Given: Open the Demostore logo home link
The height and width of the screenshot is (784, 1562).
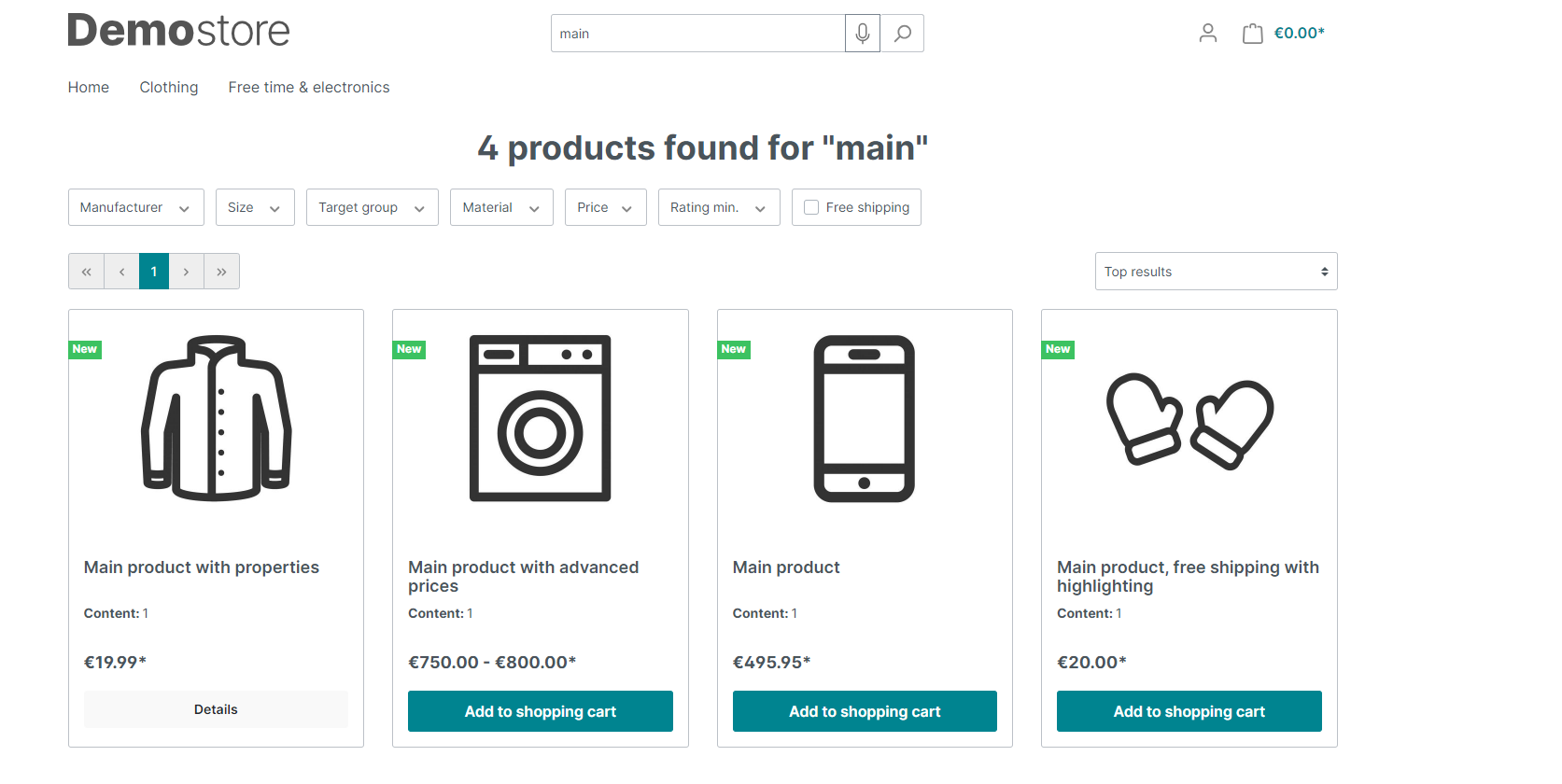Looking at the screenshot, I should point(178,31).
